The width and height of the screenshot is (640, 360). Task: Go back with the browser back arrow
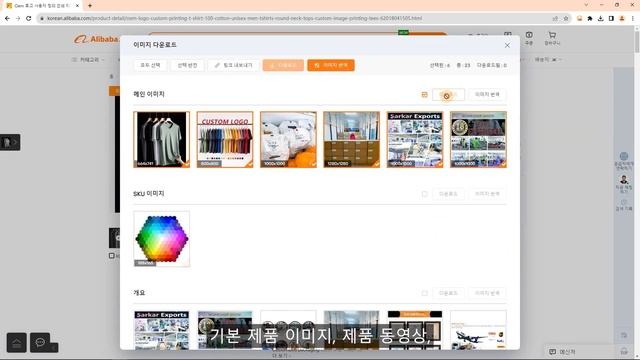(7, 18)
